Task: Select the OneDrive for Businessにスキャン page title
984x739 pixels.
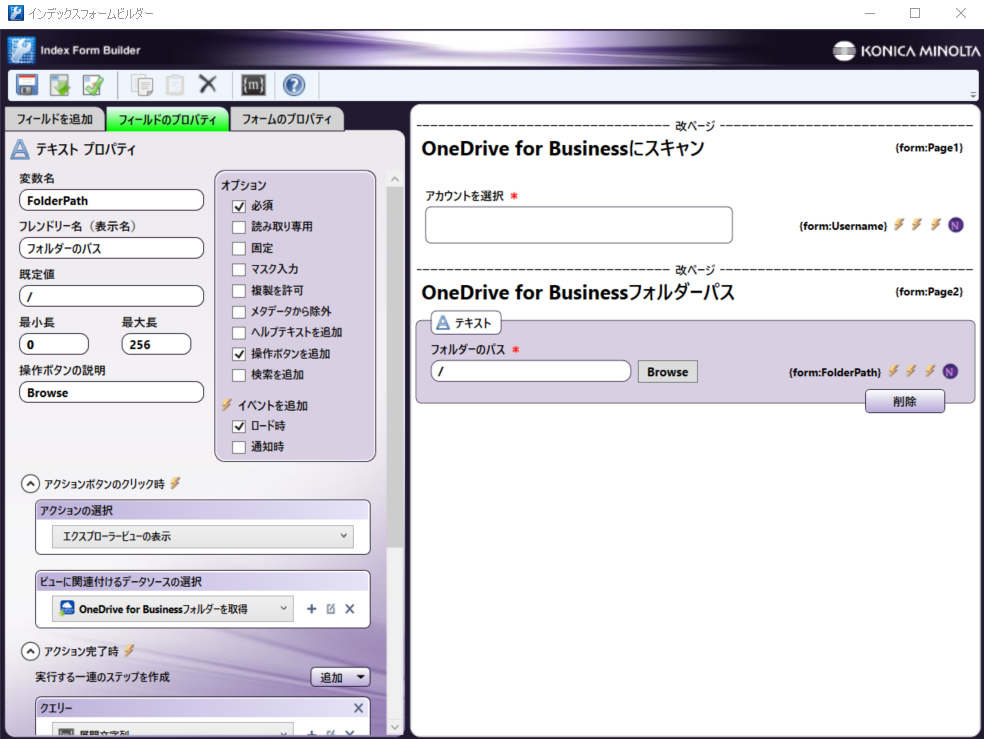Action: pyautogui.click(x=563, y=149)
